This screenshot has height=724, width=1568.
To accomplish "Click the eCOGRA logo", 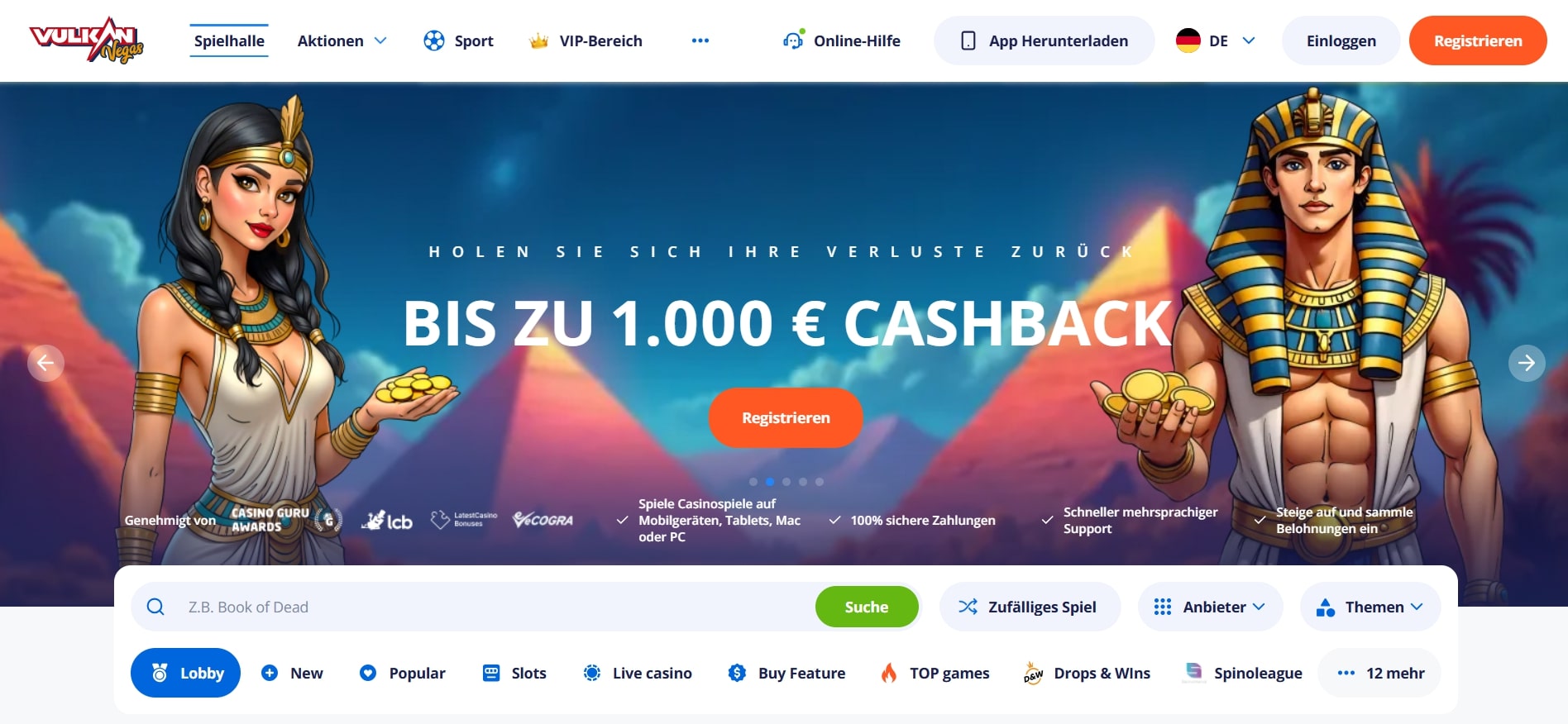I will [x=543, y=520].
